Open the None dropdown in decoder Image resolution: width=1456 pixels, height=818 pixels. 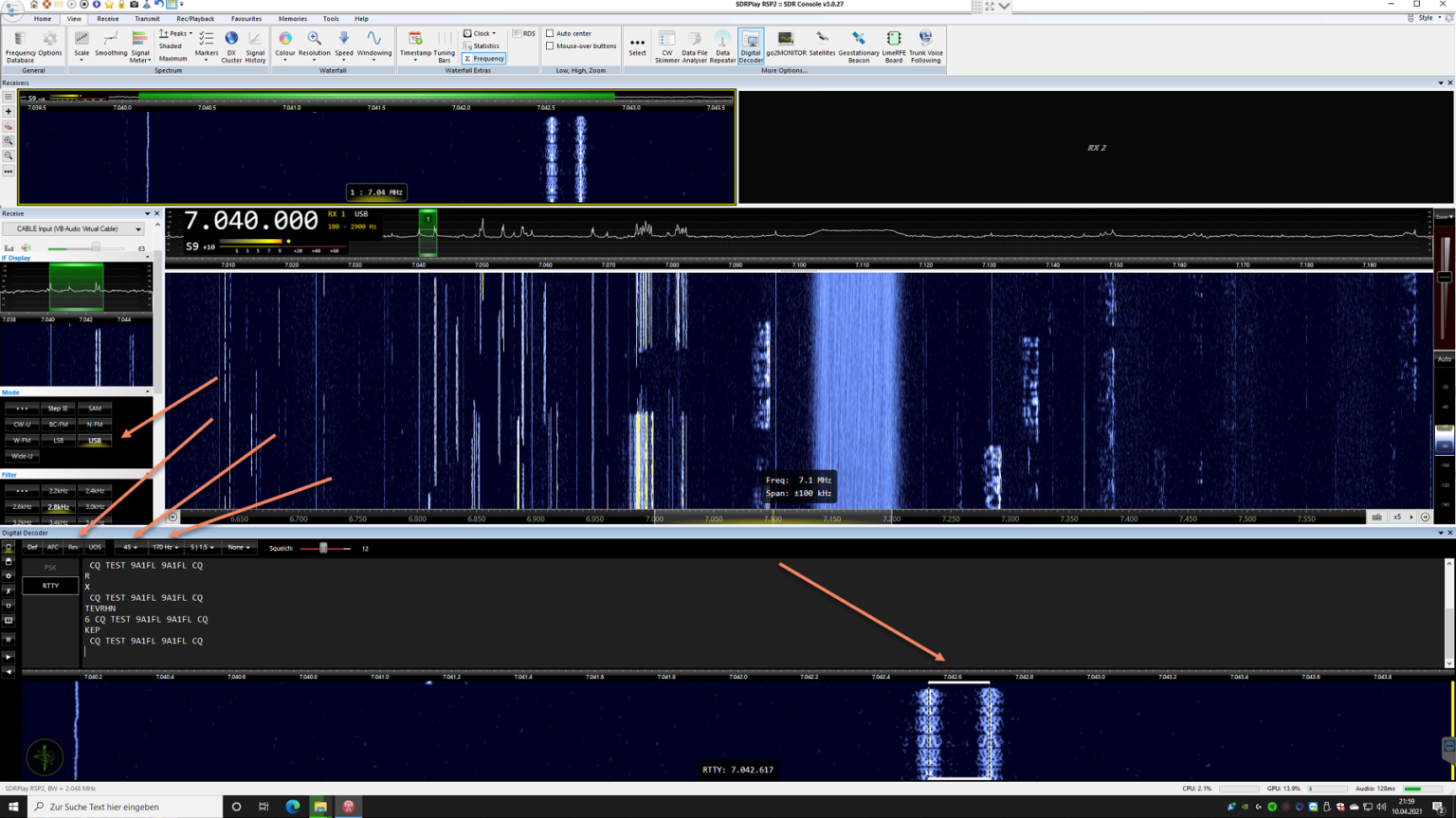point(239,547)
